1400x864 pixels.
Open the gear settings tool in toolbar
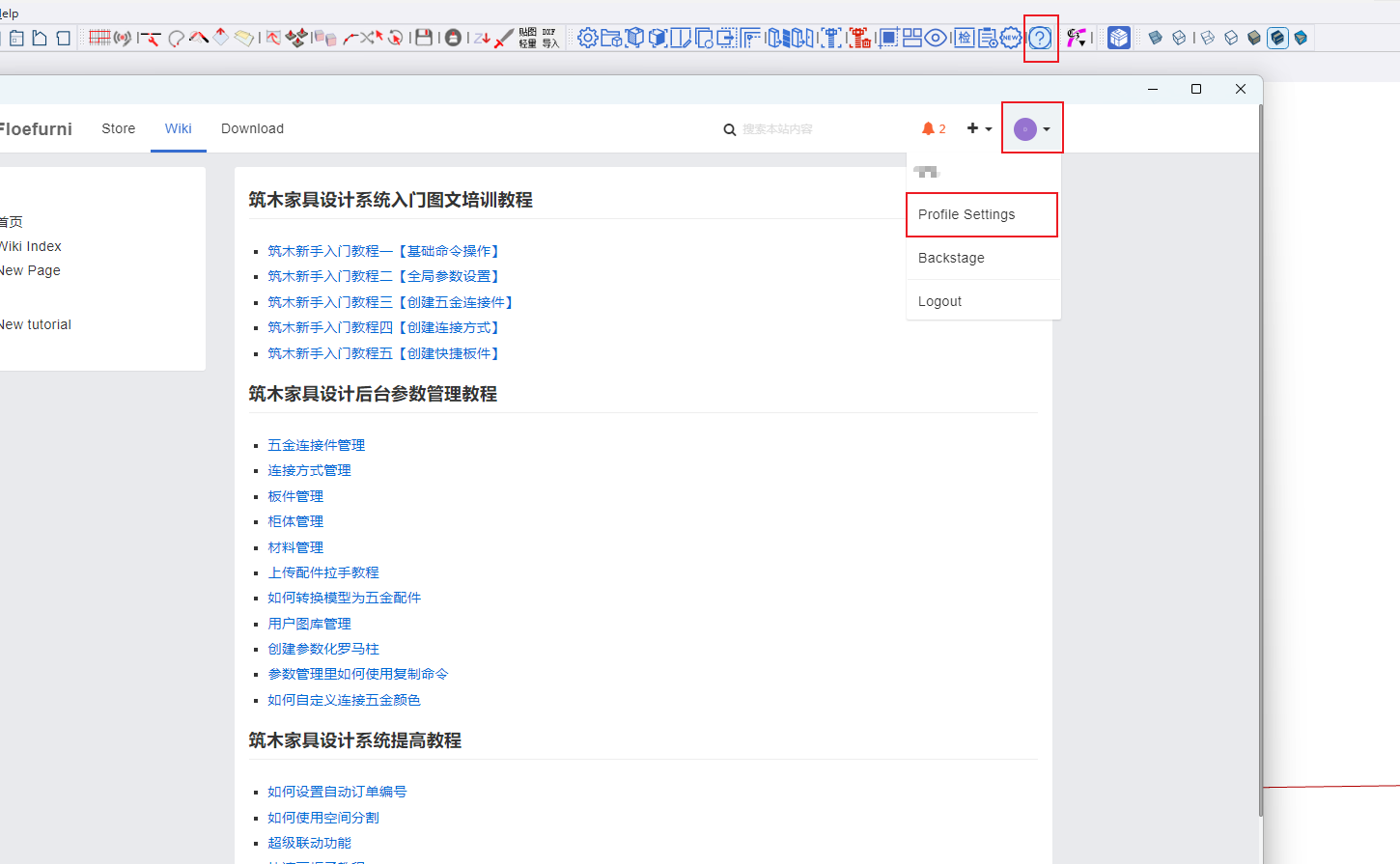pos(587,38)
